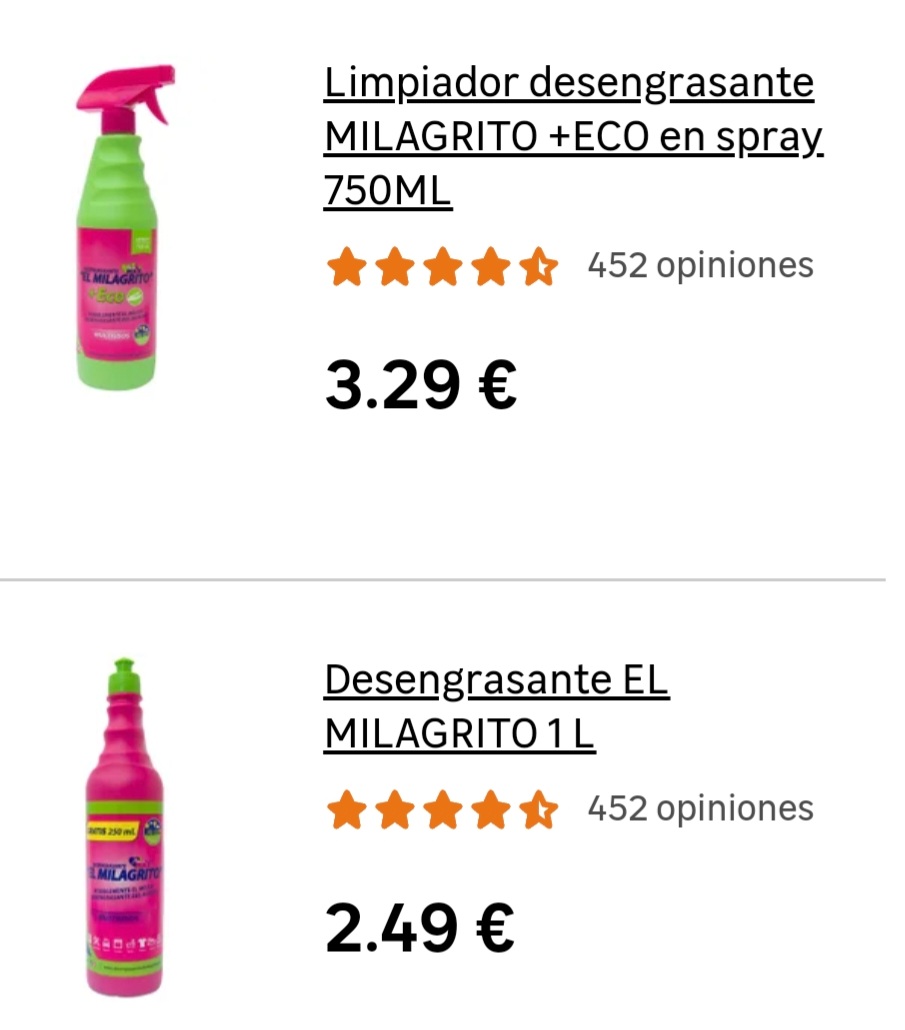
Task: View 452 opiniones for the 1 L desengrasante
Action: point(701,809)
